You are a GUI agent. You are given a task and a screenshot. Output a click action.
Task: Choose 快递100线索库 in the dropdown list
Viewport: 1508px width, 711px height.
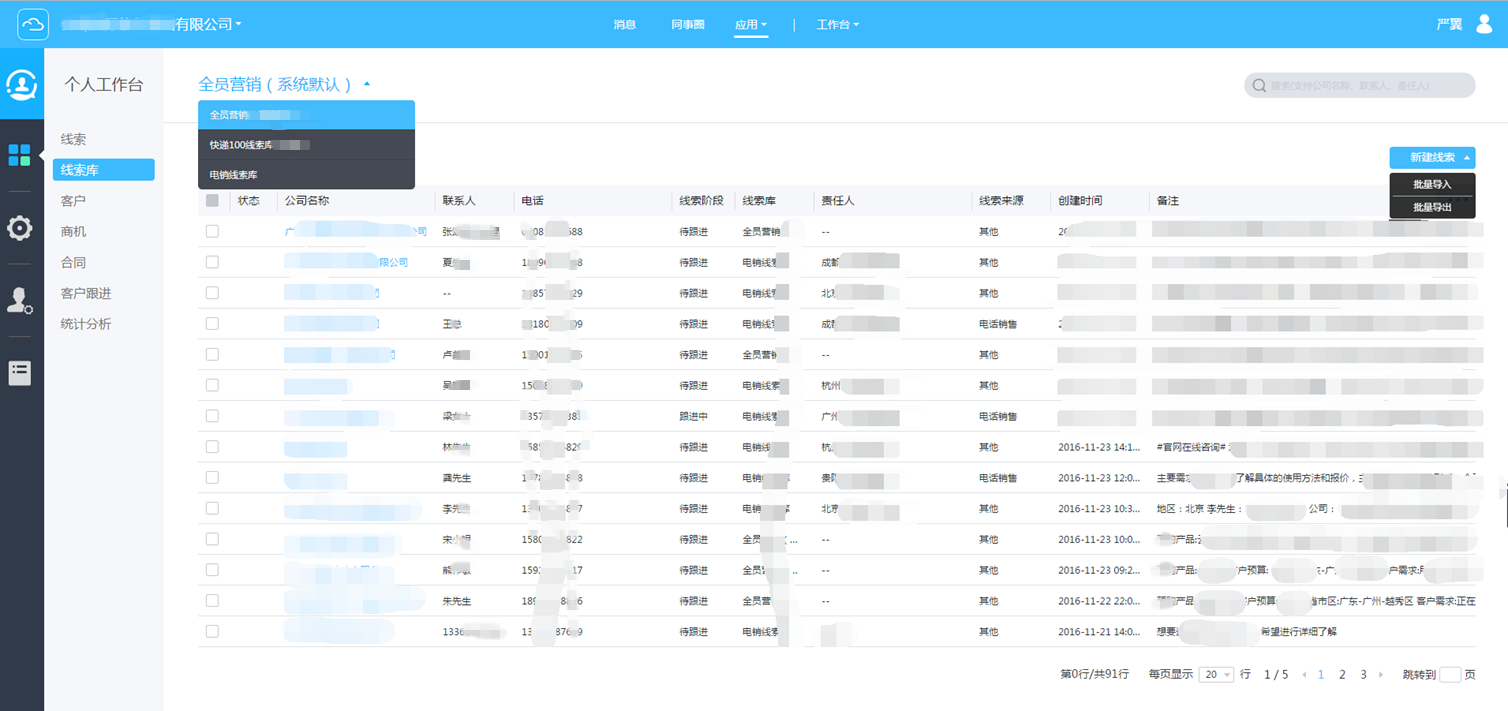pyautogui.click(x=306, y=145)
